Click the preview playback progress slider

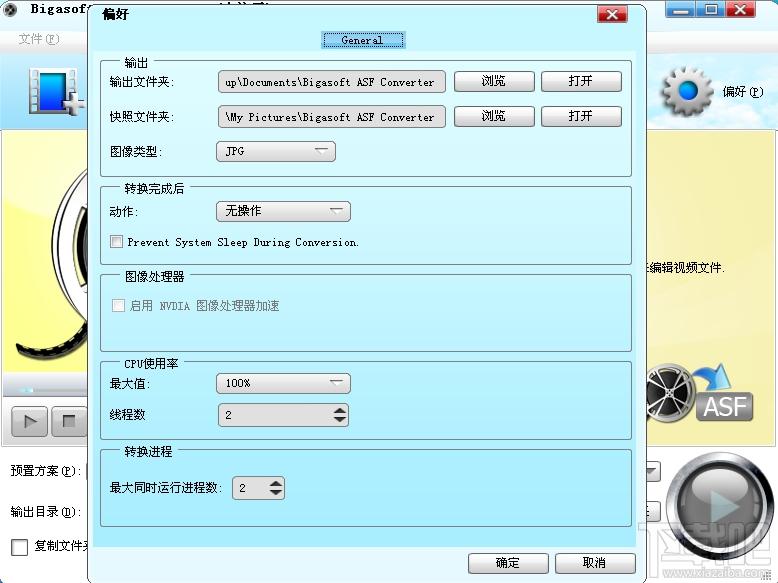(x=45, y=390)
